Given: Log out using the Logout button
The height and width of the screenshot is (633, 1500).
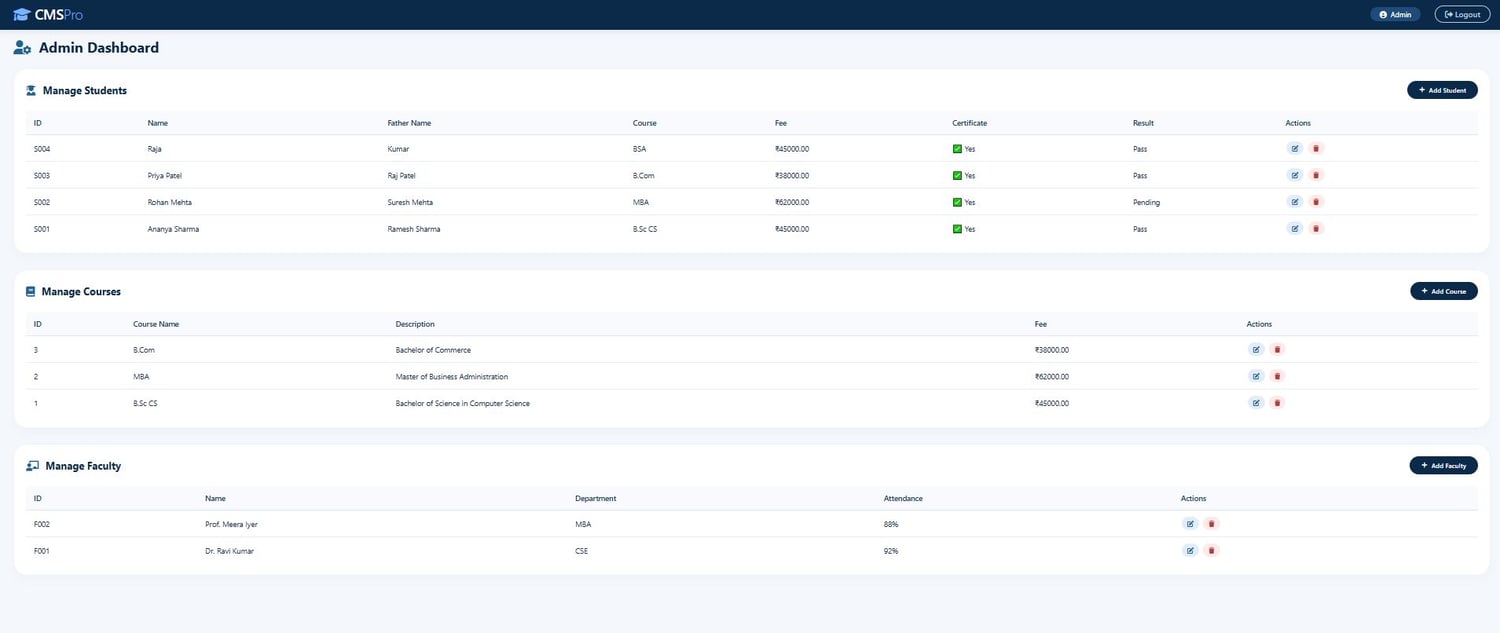Looking at the screenshot, I should point(1462,14).
